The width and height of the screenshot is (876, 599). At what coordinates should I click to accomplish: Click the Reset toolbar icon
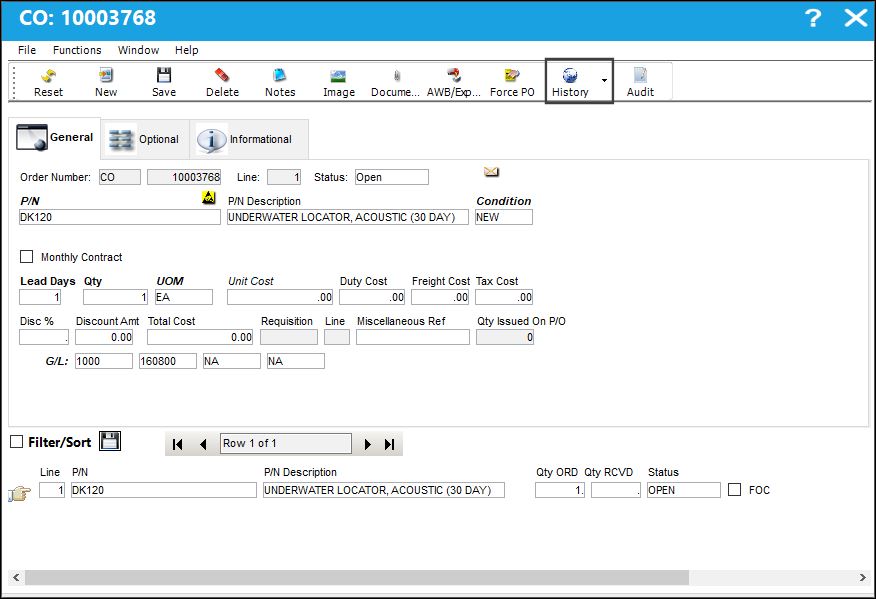click(x=48, y=82)
